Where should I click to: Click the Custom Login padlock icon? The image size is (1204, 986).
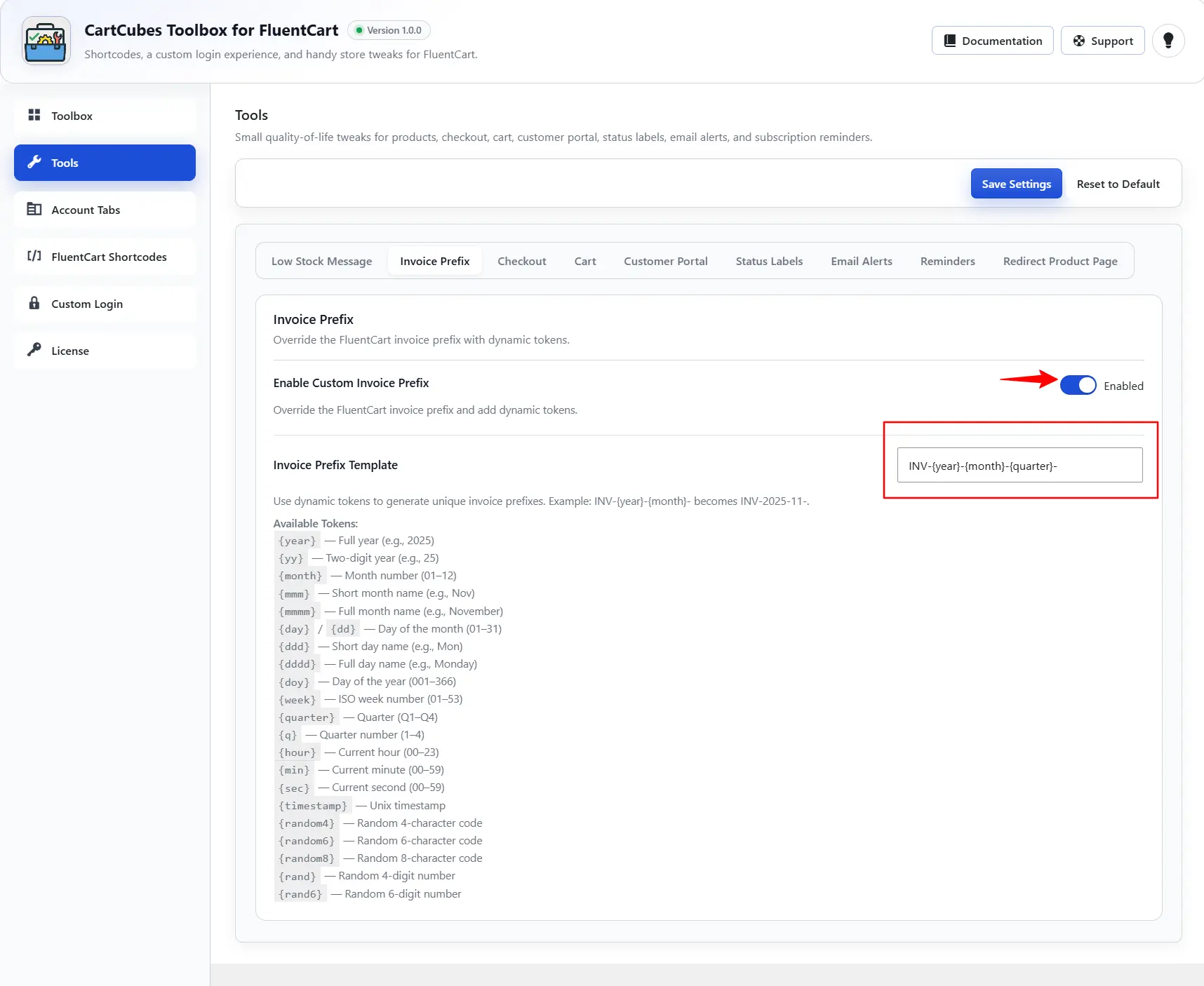[x=34, y=303]
